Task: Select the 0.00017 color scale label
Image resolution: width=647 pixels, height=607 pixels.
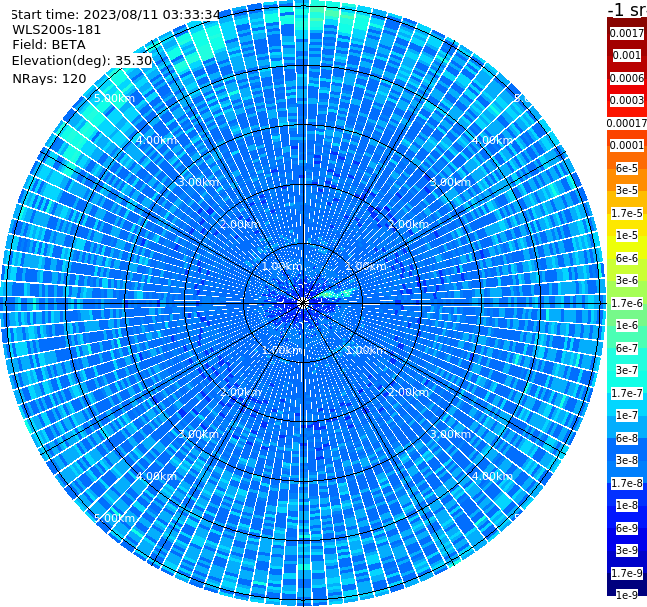Action: pos(627,123)
